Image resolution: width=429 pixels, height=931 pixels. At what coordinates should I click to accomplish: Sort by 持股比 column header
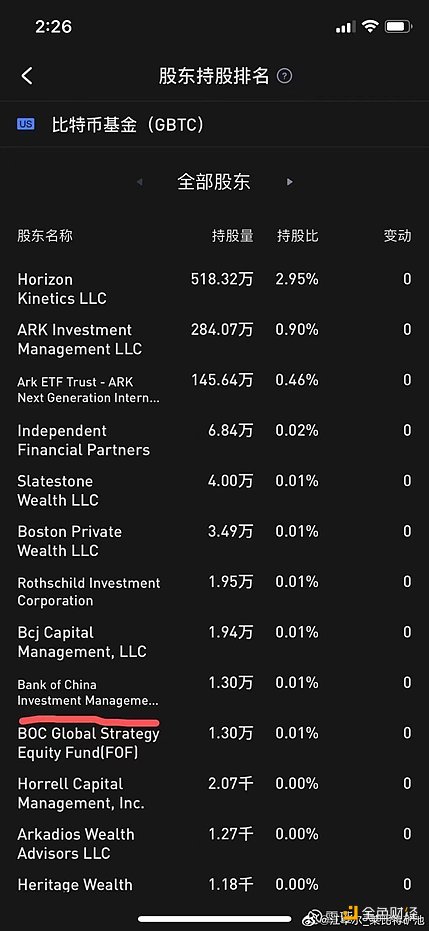297,236
